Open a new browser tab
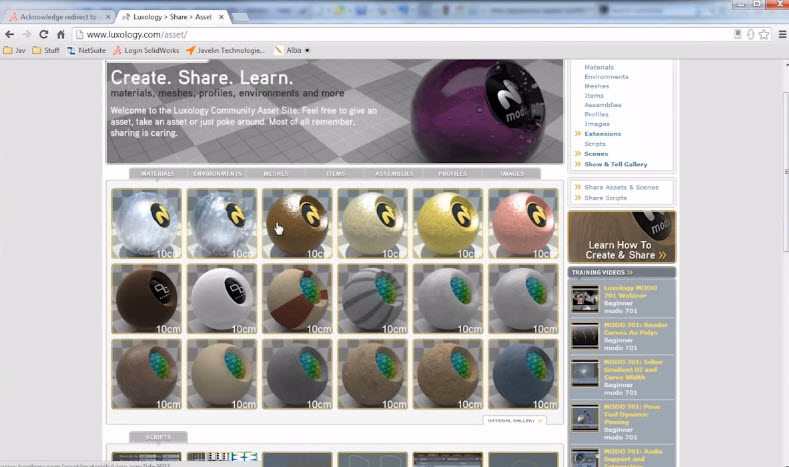Viewport: 789px width, 467px height. (241, 17)
